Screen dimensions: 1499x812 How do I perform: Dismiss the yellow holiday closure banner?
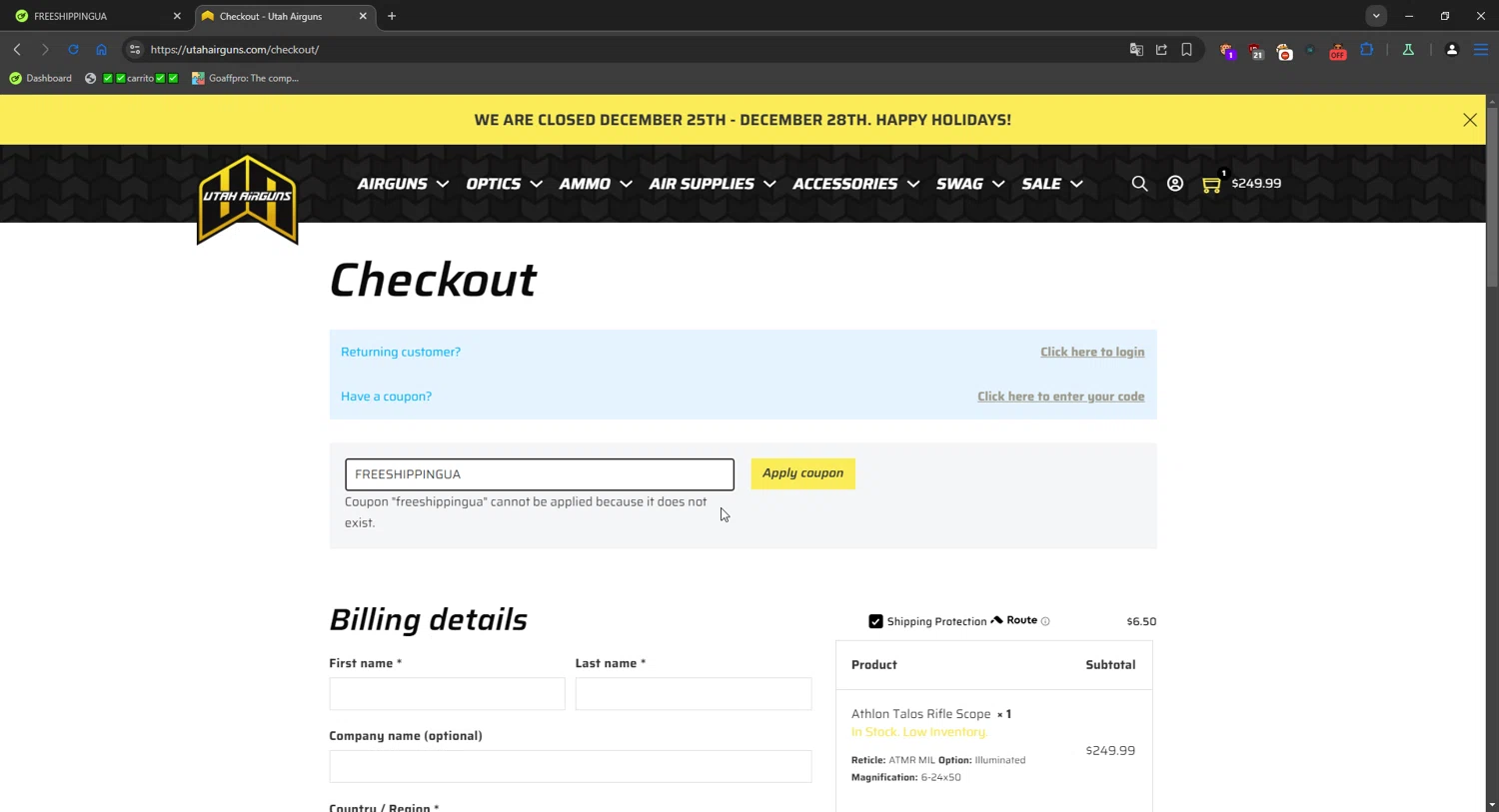tap(1470, 120)
